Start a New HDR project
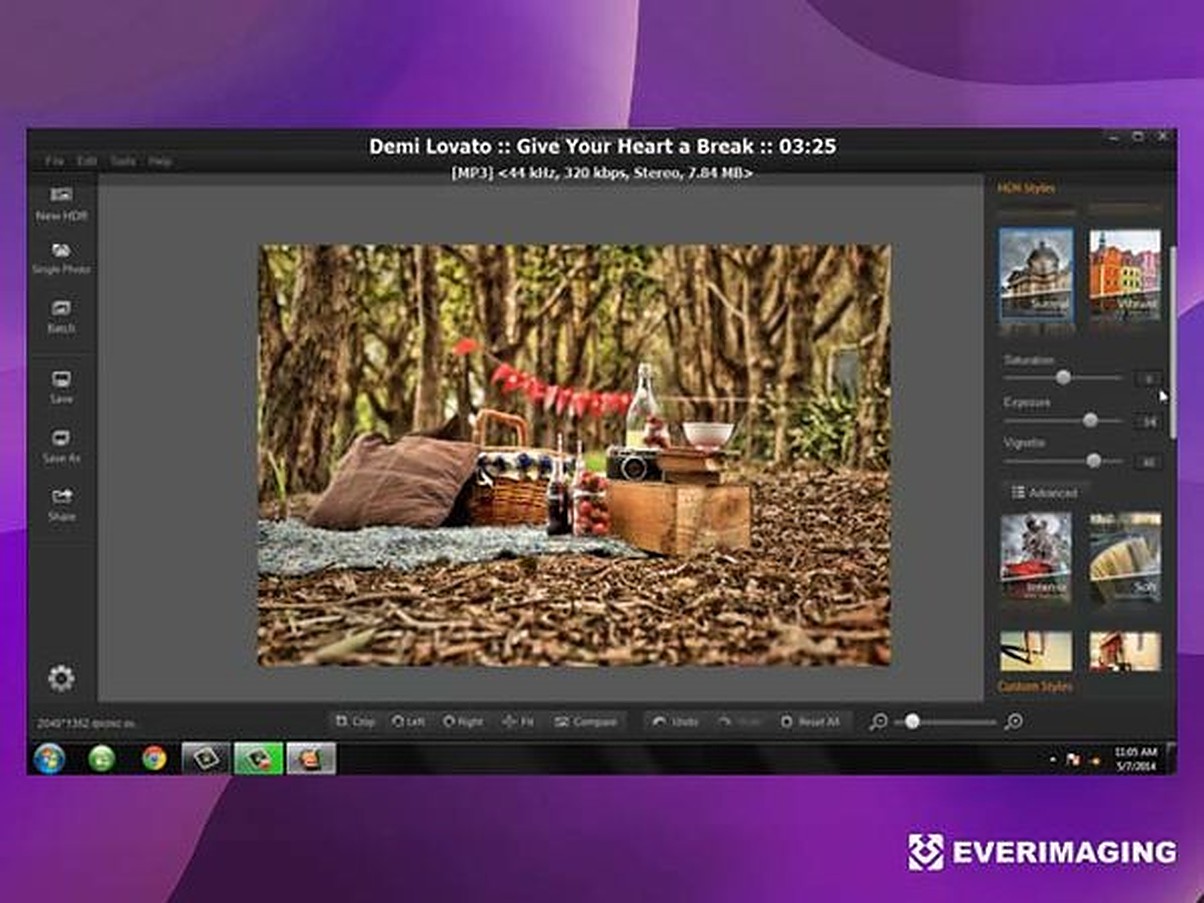Viewport: 1204px width, 903px height. pos(61,203)
